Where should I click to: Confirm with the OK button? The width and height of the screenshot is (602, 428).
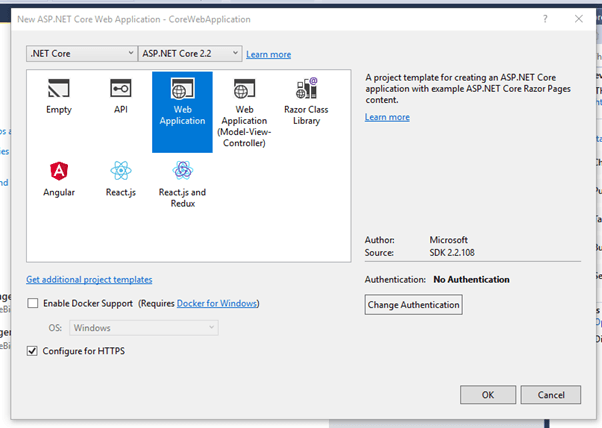click(488, 395)
